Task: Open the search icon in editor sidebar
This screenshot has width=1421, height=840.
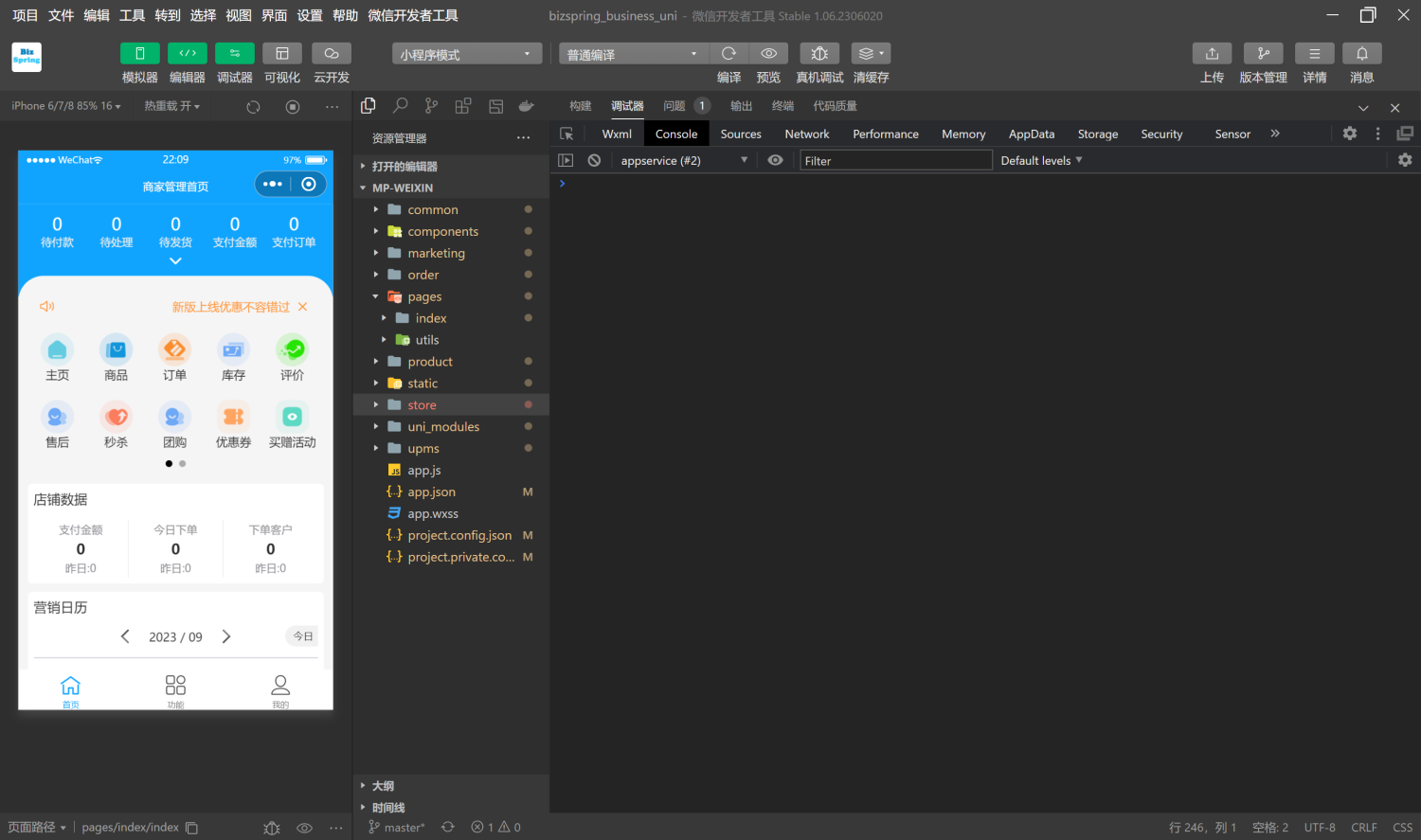Action: tap(401, 106)
